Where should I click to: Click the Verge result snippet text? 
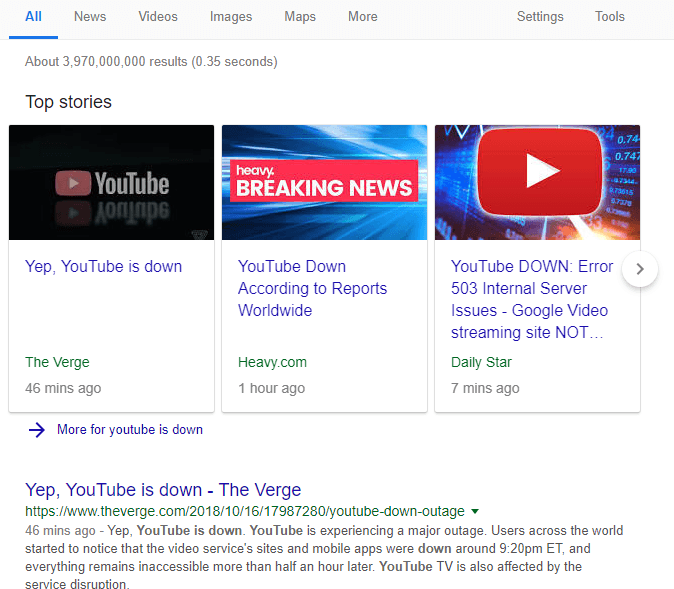(324, 557)
